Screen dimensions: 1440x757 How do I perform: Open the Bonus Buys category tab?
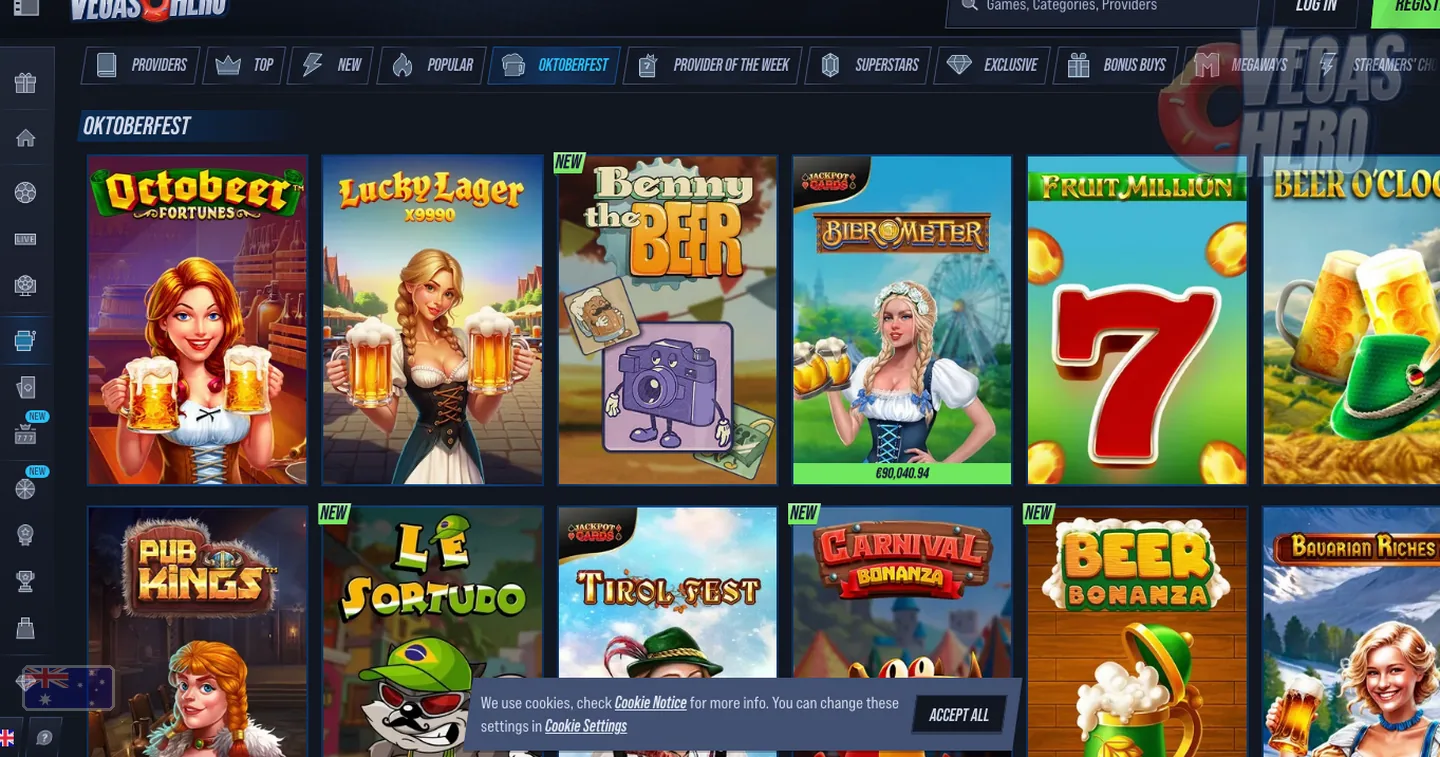tap(1116, 65)
